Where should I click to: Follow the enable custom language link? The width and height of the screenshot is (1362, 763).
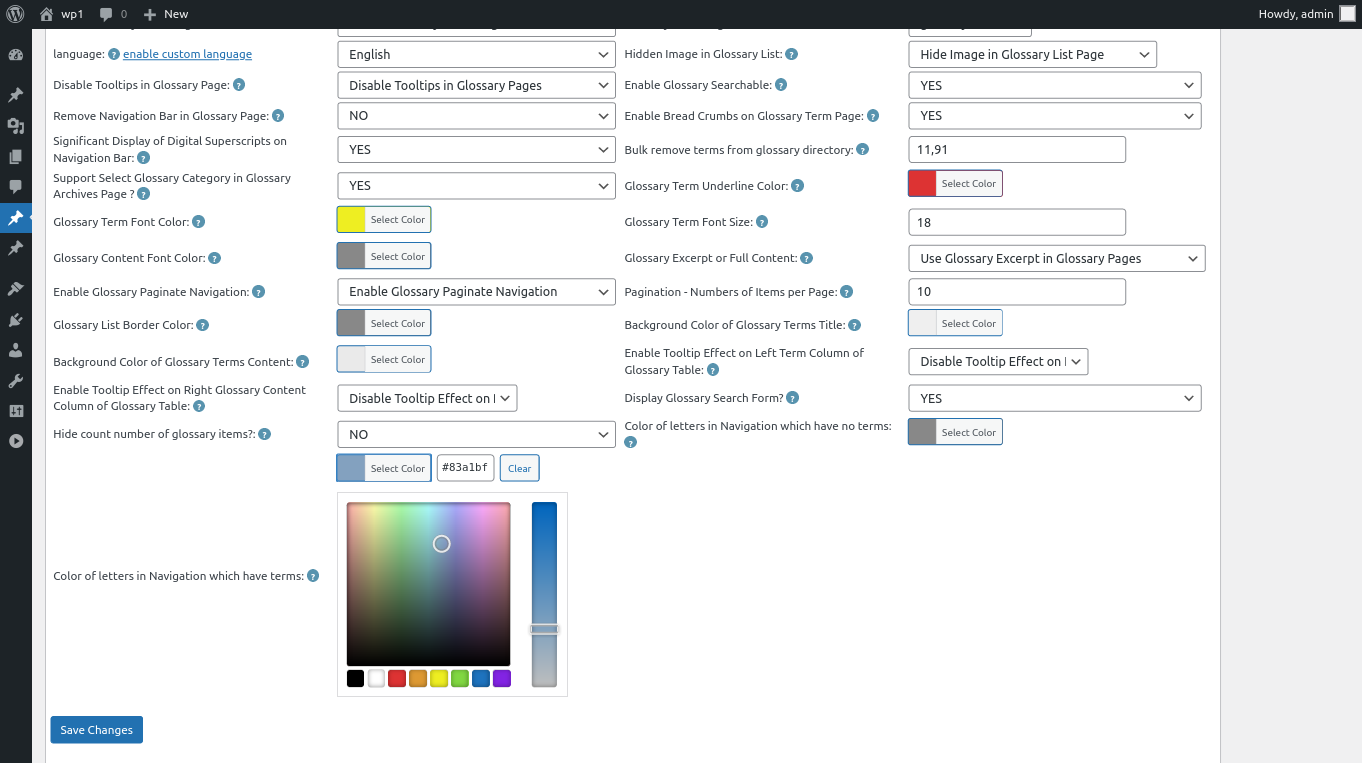187,54
